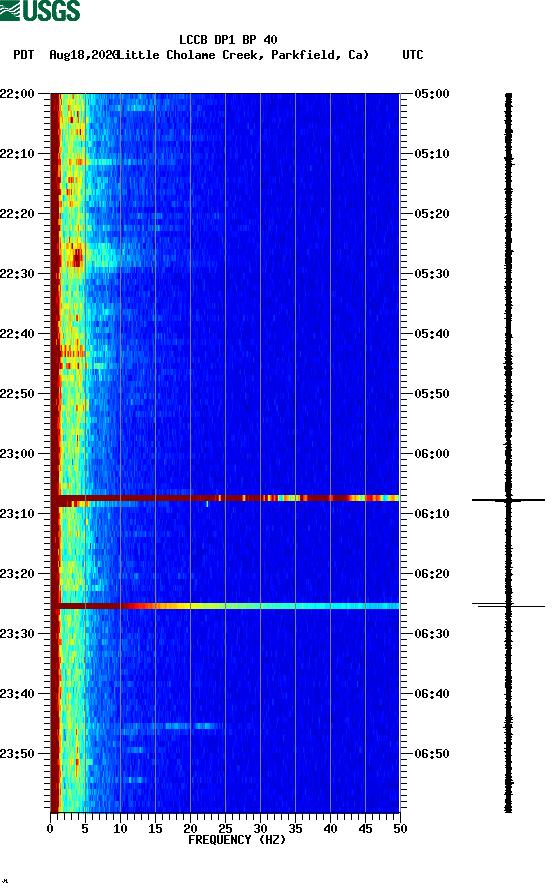Click the 'Little Cholame Creek, Parkfield, Ca)' station text
Image resolution: width=552 pixels, height=892 pixels.
(x=243, y=55)
